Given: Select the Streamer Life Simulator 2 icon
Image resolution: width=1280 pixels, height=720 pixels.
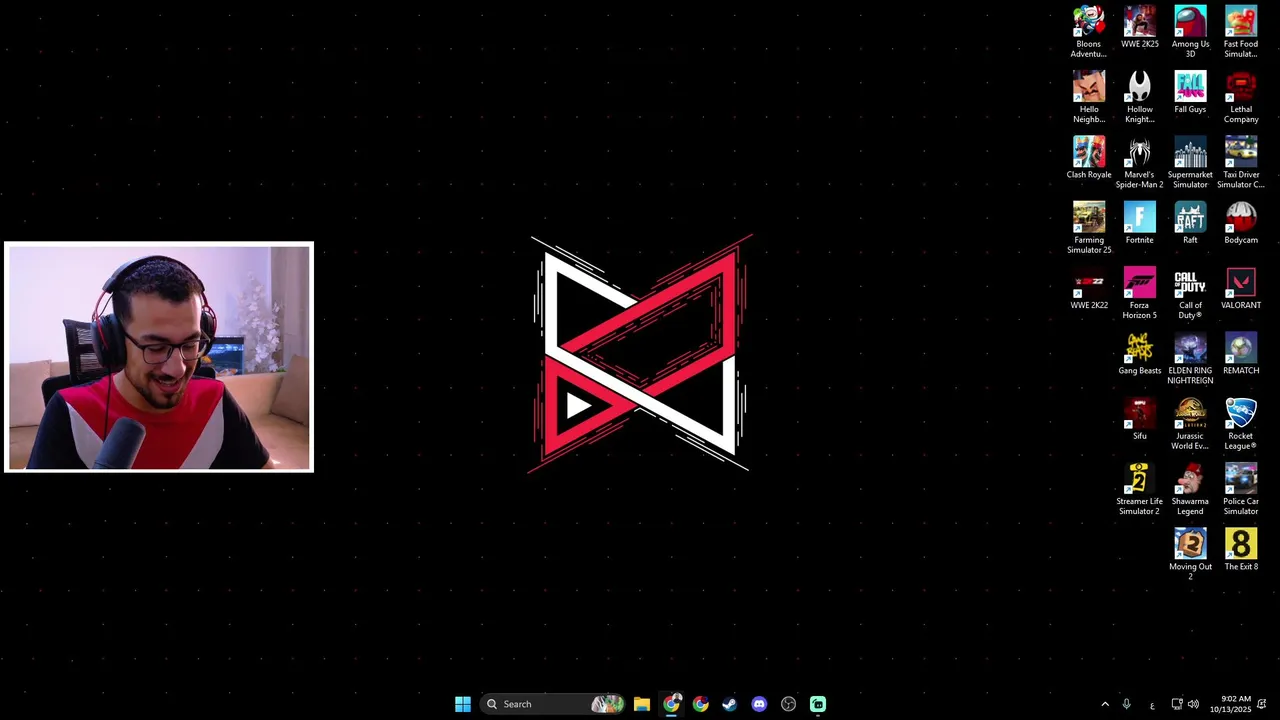Looking at the screenshot, I should coord(1140,489).
